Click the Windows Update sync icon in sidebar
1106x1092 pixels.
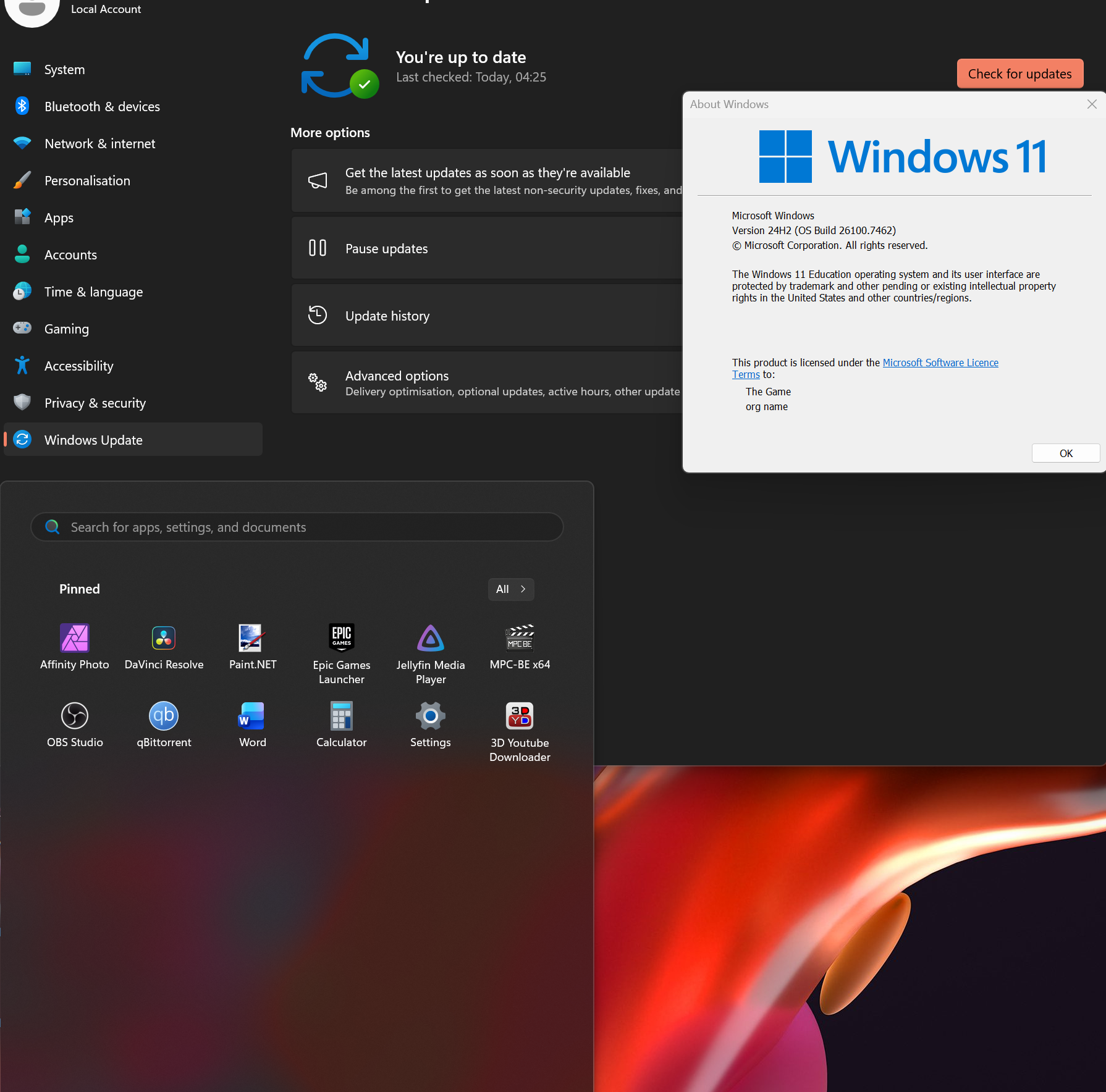tap(22, 439)
